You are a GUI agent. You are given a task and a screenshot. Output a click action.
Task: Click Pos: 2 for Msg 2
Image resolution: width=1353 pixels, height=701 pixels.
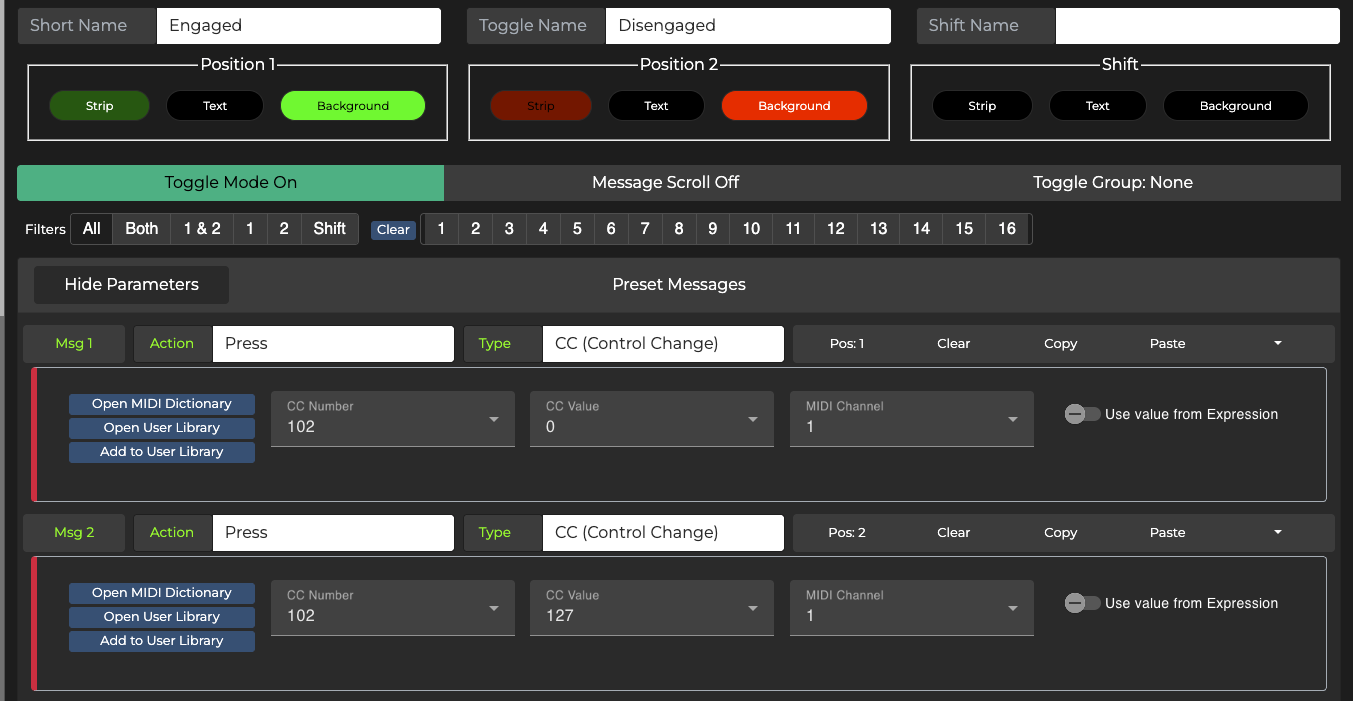[x=847, y=533]
